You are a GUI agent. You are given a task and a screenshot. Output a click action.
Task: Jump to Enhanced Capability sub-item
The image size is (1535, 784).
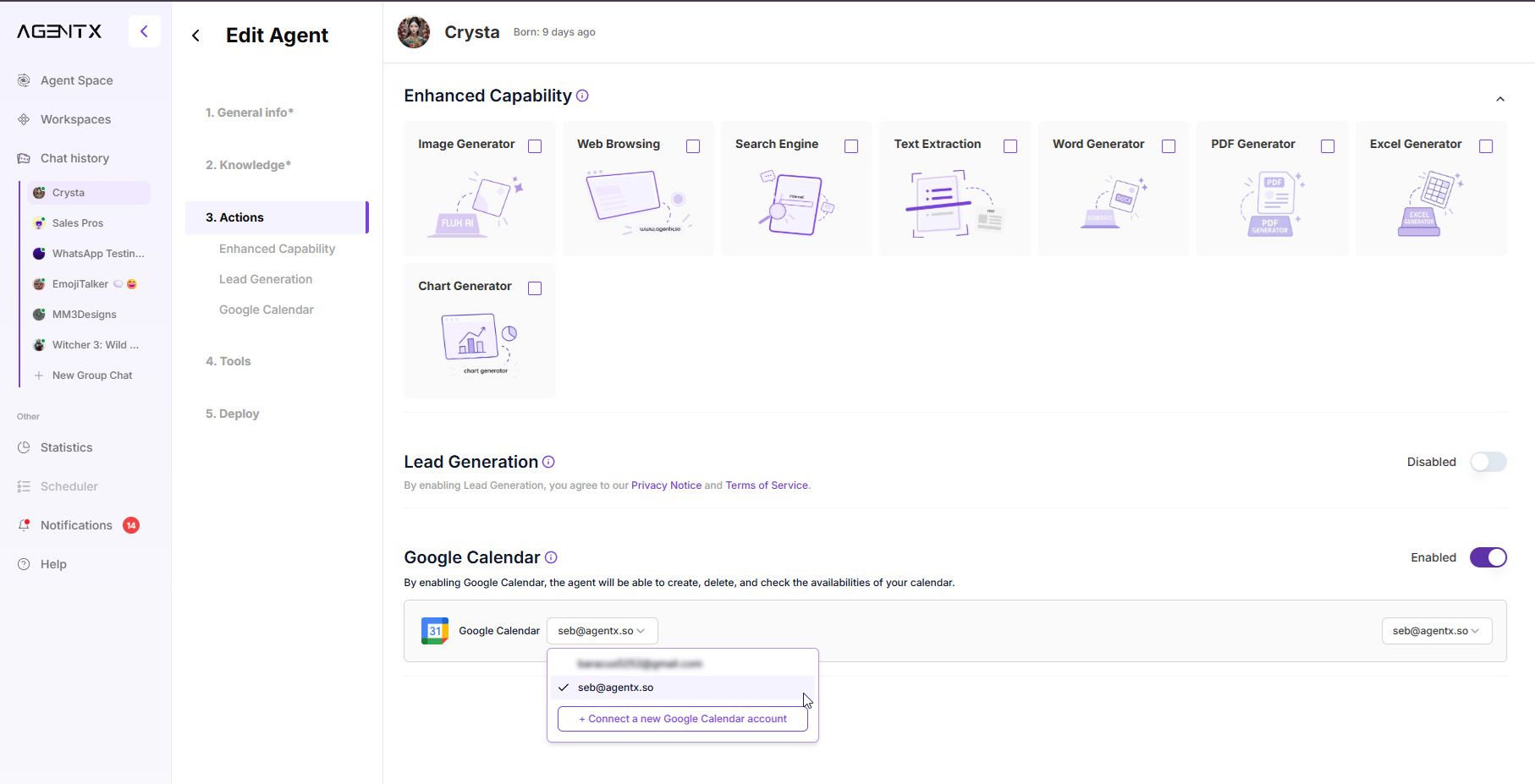pyautogui.click(x=277, y=249)
